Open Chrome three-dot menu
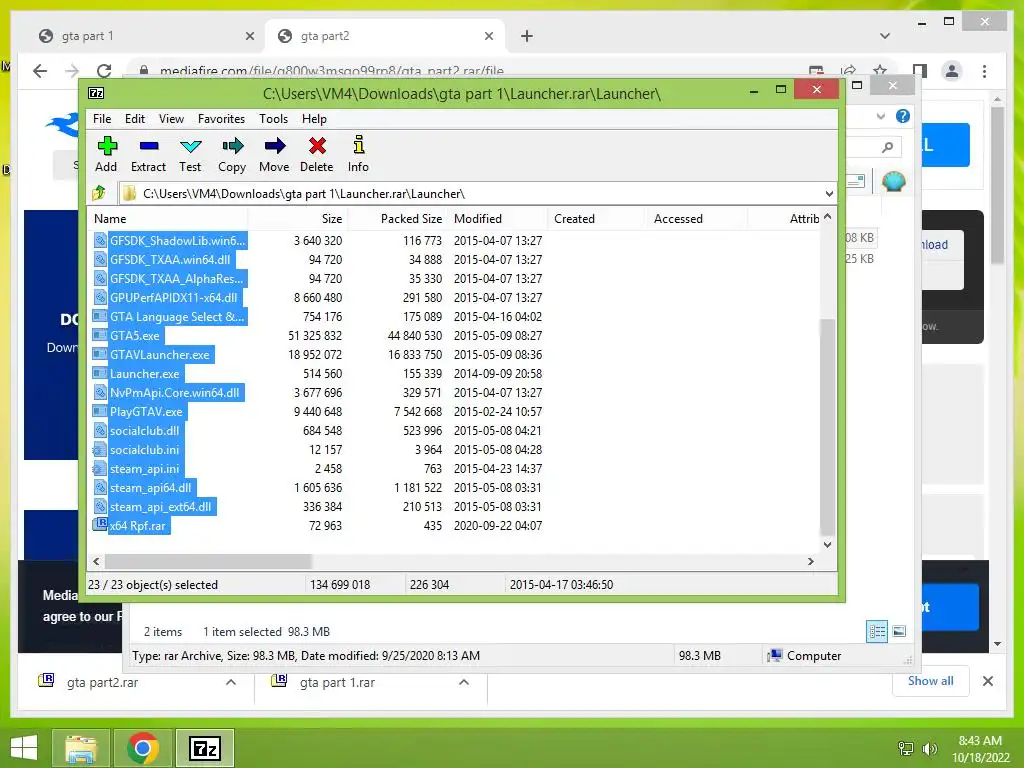This screenshot has height=768, width=1024. pos(984,71)
